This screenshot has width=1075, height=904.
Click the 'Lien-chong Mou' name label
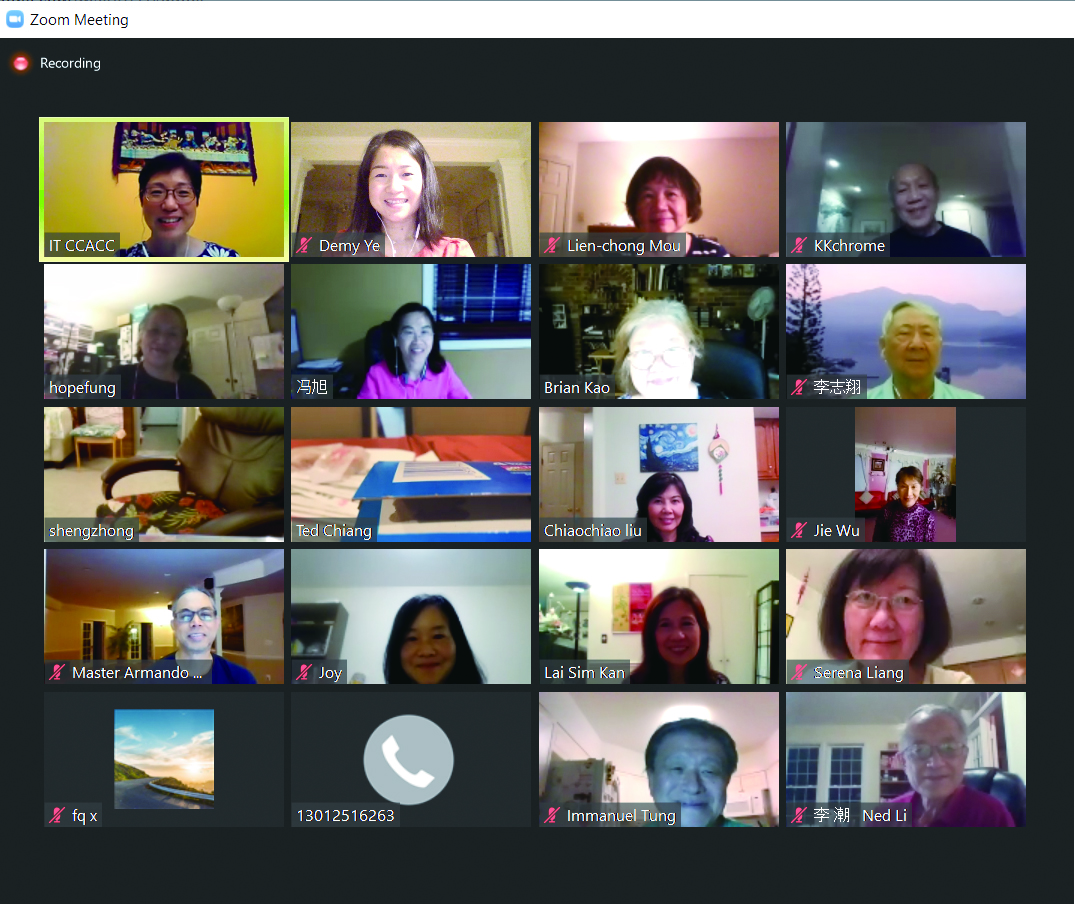(x=624, y=245)
